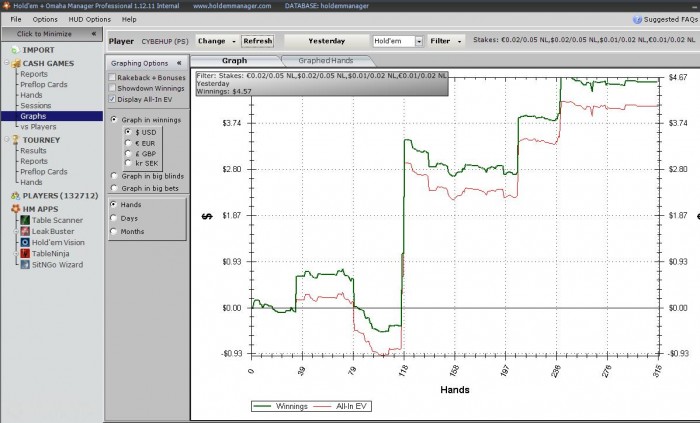The width and height of the screenshot is (700, 423).
Task: Open Tourney Reports tree item
Action: (x=34, y=161)
